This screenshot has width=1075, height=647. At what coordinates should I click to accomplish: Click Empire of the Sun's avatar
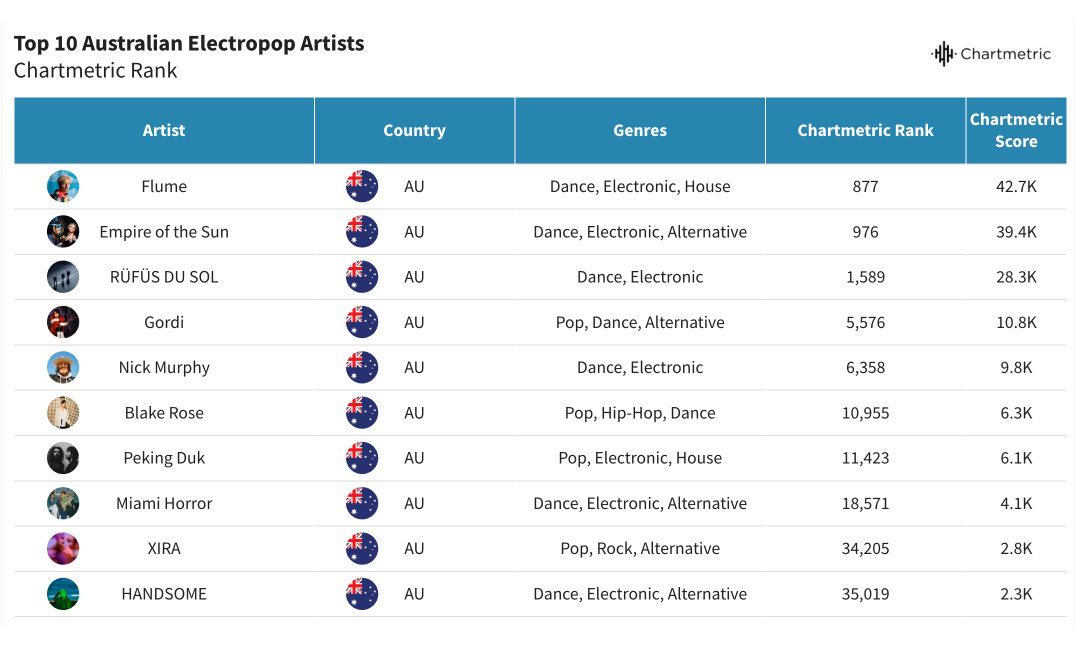pos(63,232)
